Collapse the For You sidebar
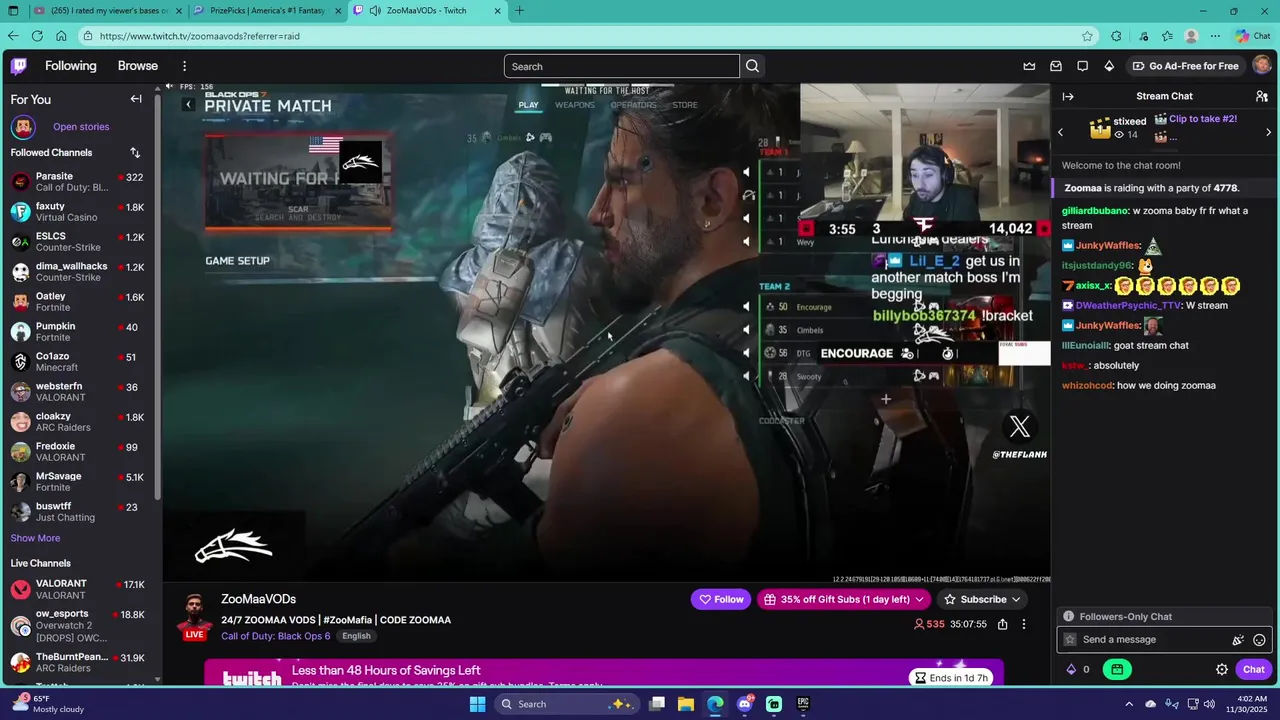The height and width of the screenshot is (720, 1280). (x=136, y=99)
